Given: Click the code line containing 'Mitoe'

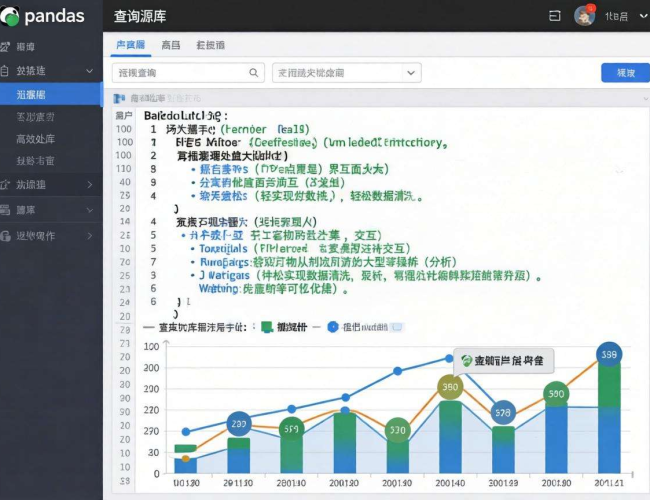Looking at the screenshot, I should click(311, 143).
